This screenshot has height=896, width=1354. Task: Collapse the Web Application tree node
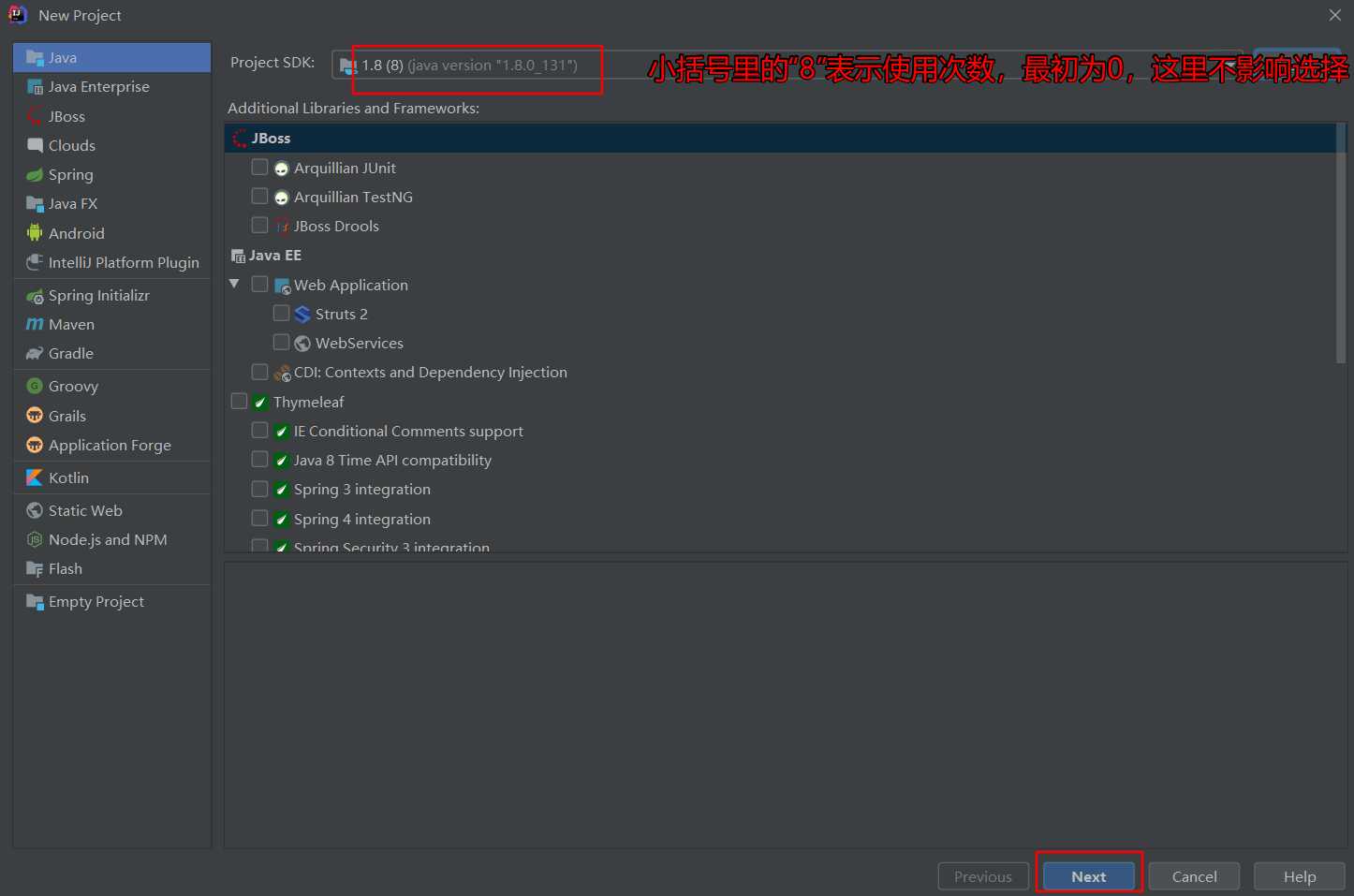(x=234, y=284)
